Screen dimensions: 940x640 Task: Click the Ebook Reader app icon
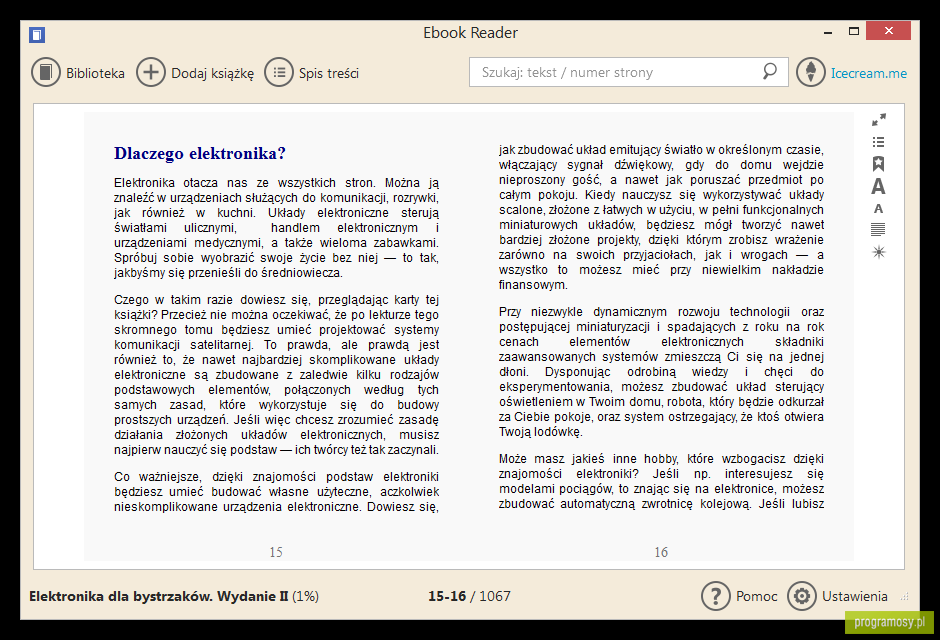pos(37,35)
